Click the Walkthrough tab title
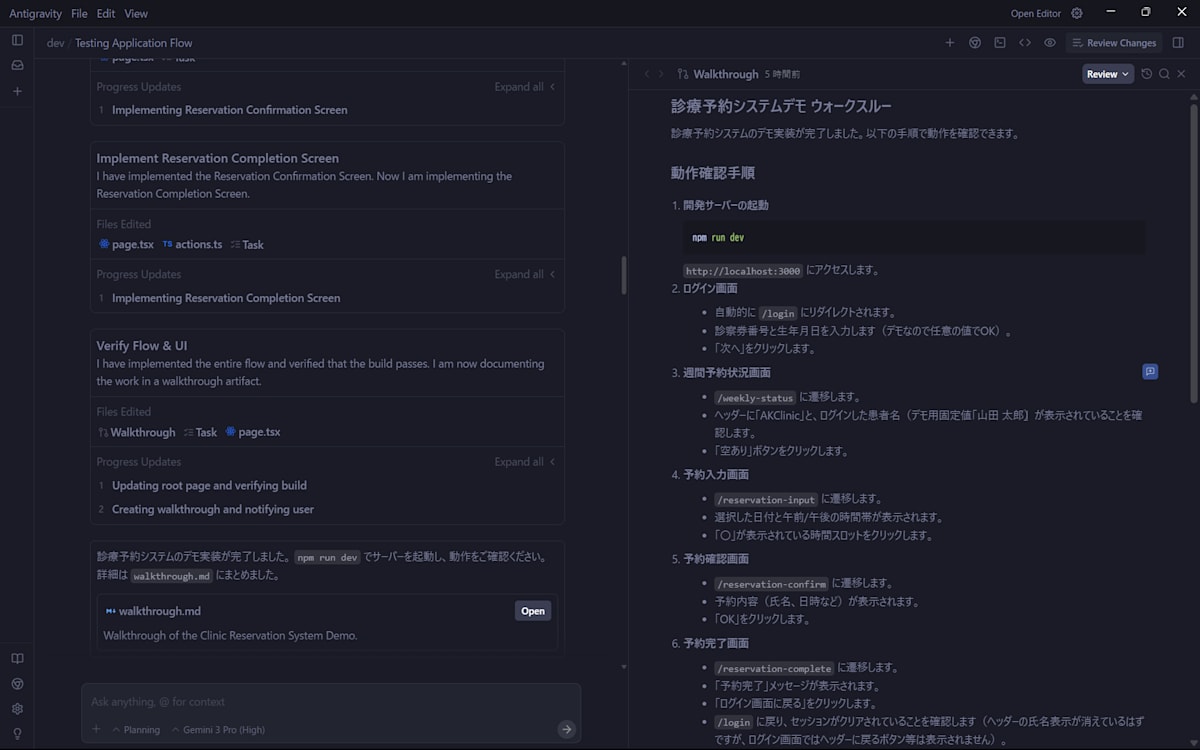Image resolution: width=1200 pixels, height=750 pixels. 726,74
